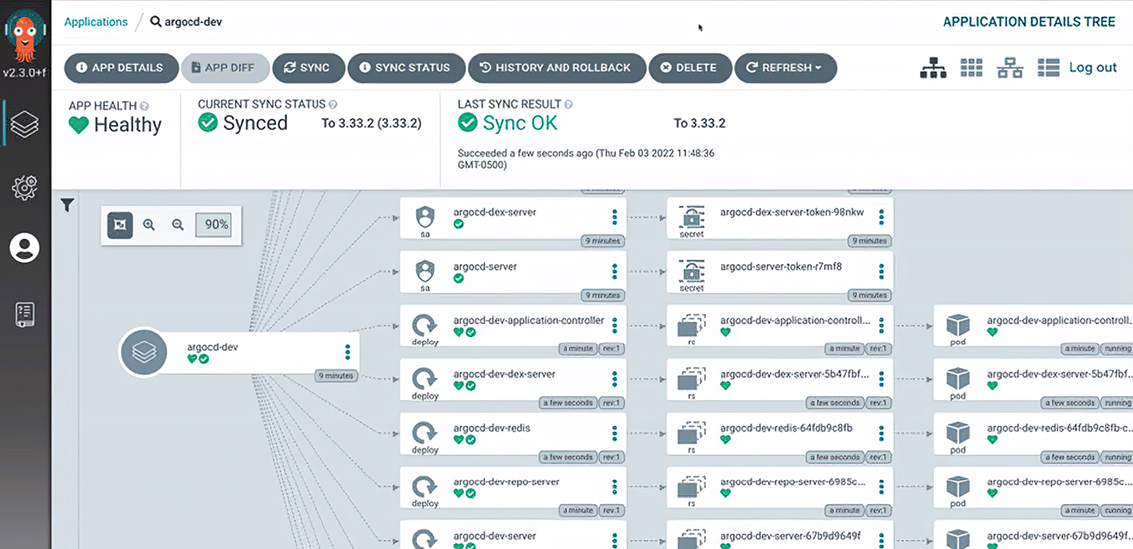The height and width of the screenshot is (549, 1133).
Task: Switch to tree view layout
Action: (x=933, y=67)
